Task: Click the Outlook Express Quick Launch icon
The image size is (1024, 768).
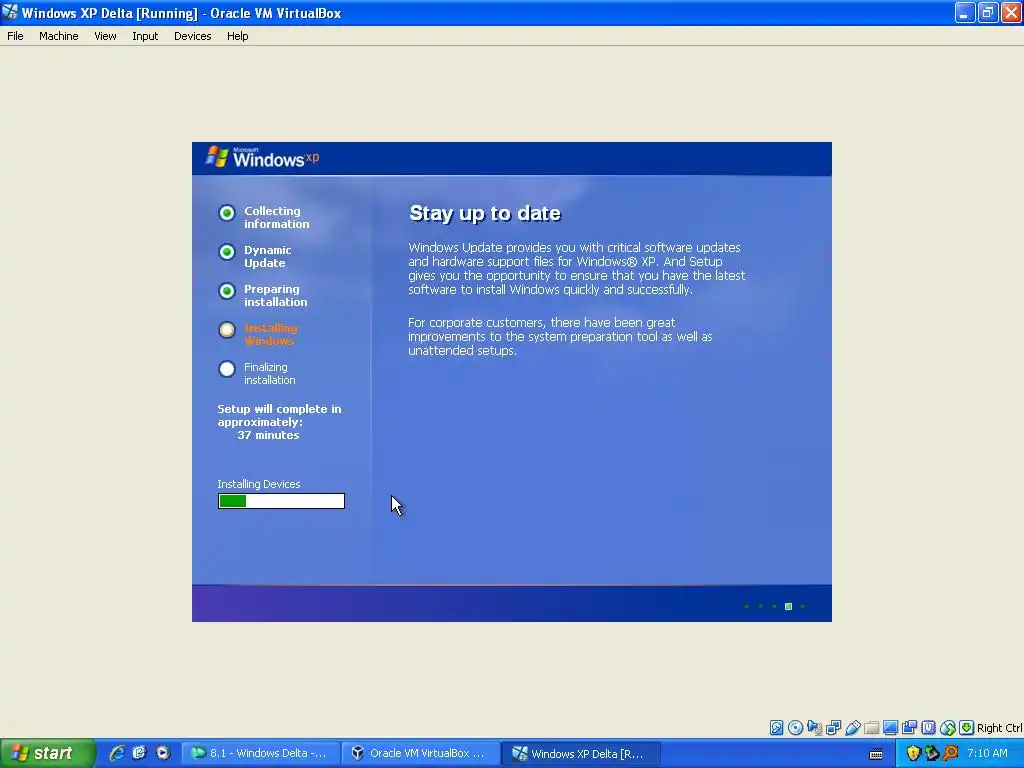Action: [139, 753]
